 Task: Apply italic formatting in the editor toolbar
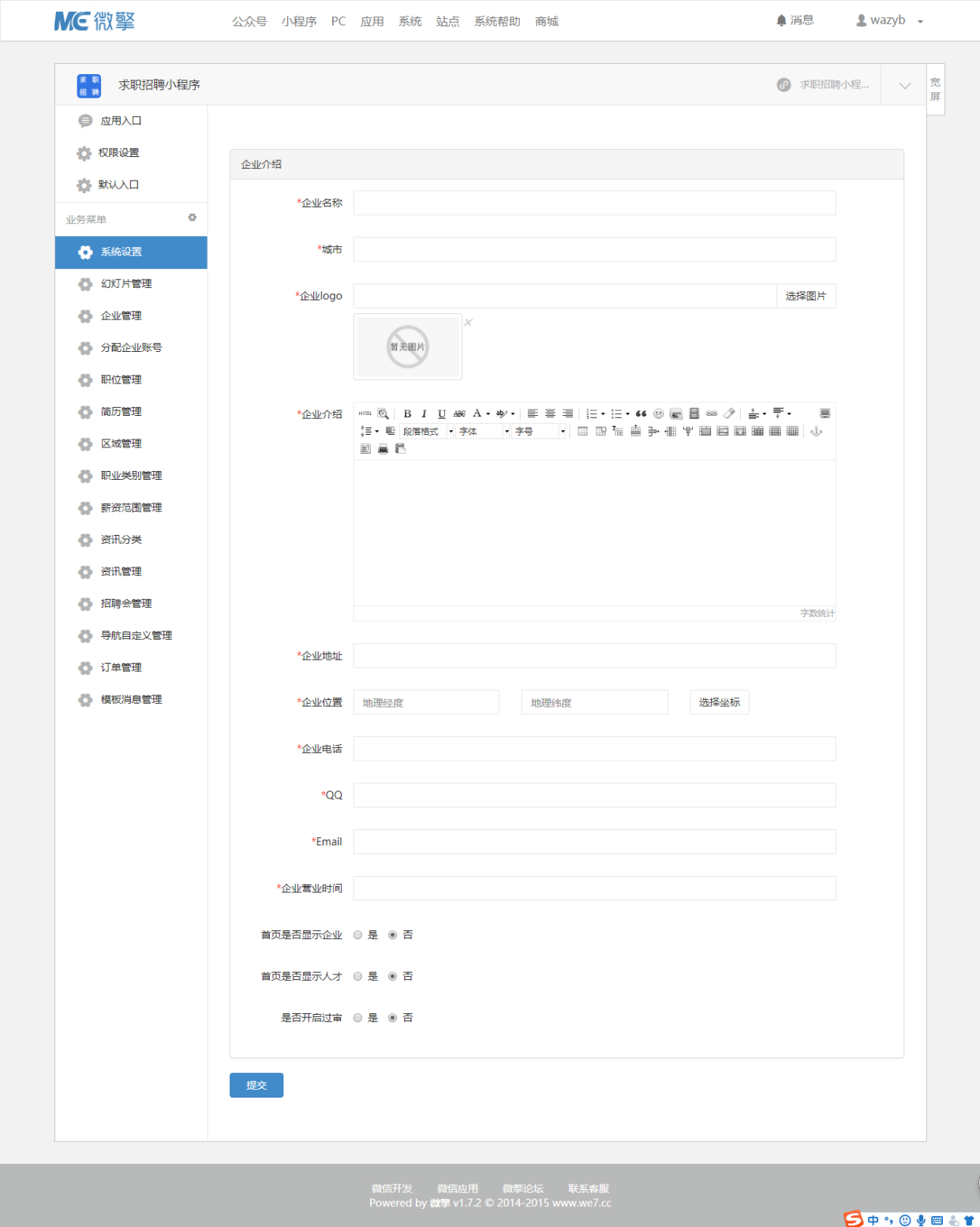(425, 413)
